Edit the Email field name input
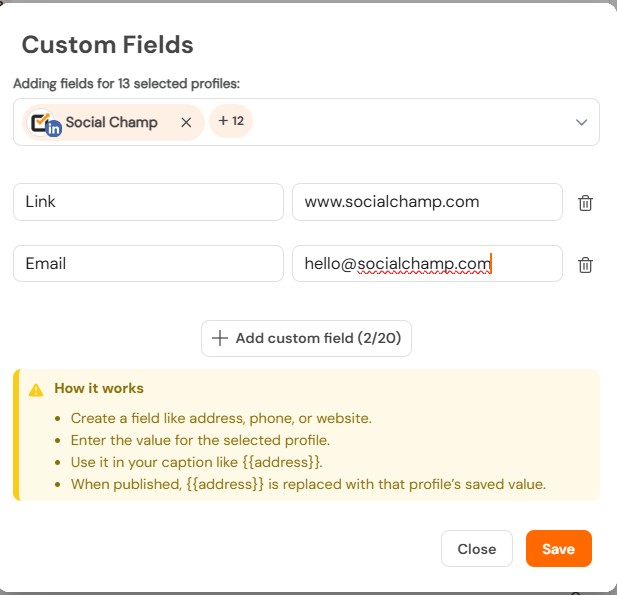Viewport: 617px width, 595px height. [148, 264]
